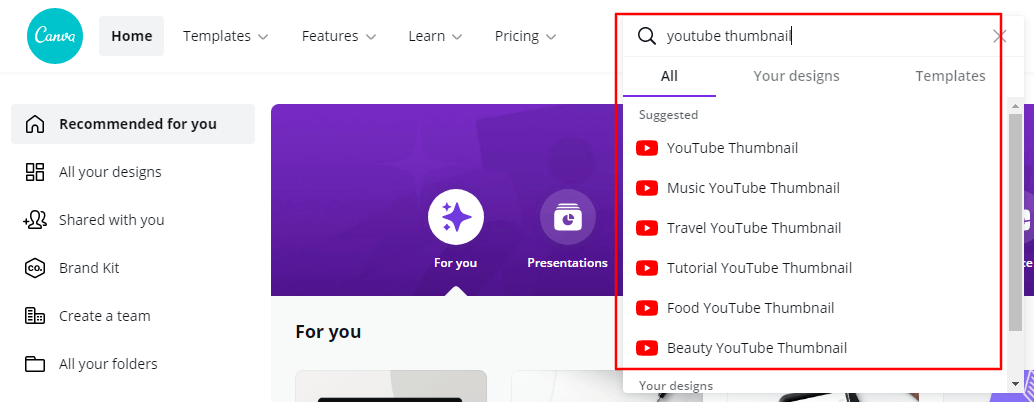This screenshot has height=402, width=1034.
Task: Select the For you sparkle icon
Action: (x=456, y=217)
